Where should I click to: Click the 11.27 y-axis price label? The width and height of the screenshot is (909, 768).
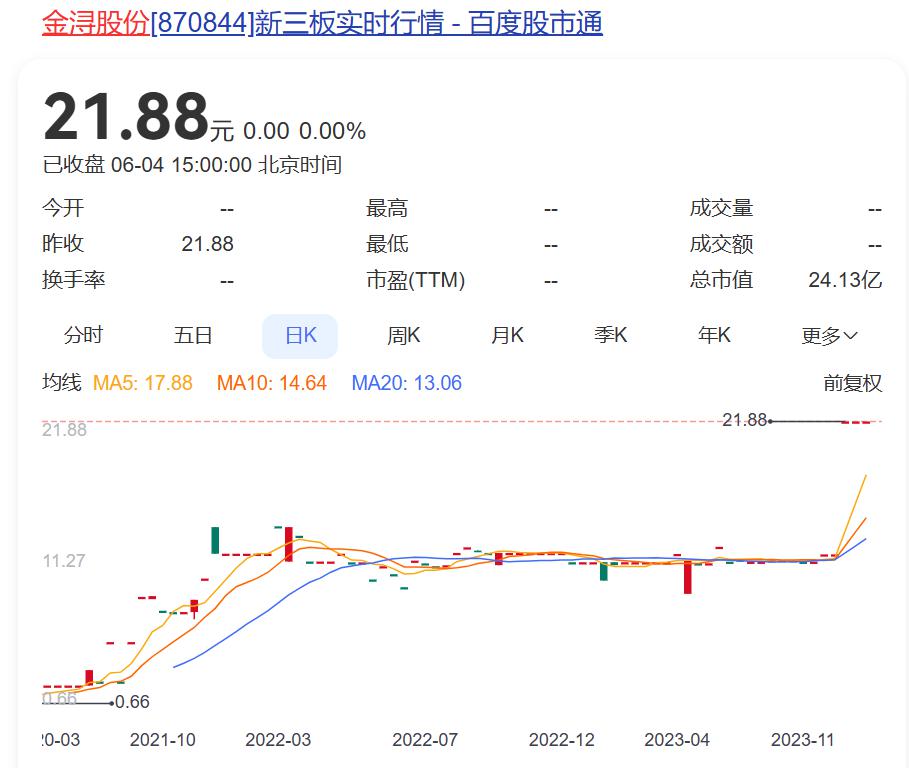tap(64, 561)
